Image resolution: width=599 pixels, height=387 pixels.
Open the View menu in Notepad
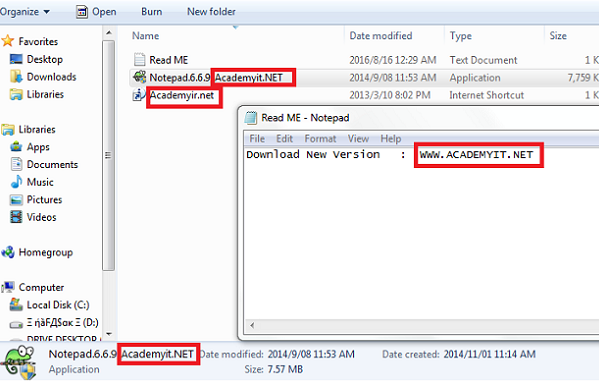(x=358, y=139)
